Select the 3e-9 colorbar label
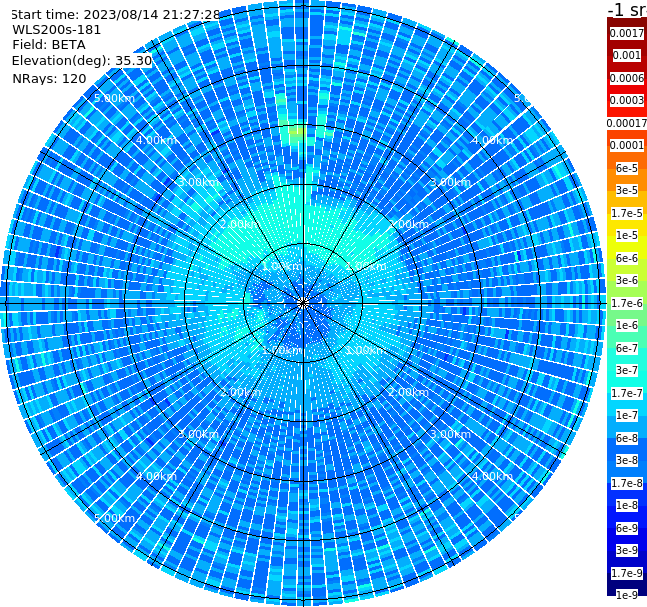The width and height of the screenshot is (647, 607). (626, 550)
